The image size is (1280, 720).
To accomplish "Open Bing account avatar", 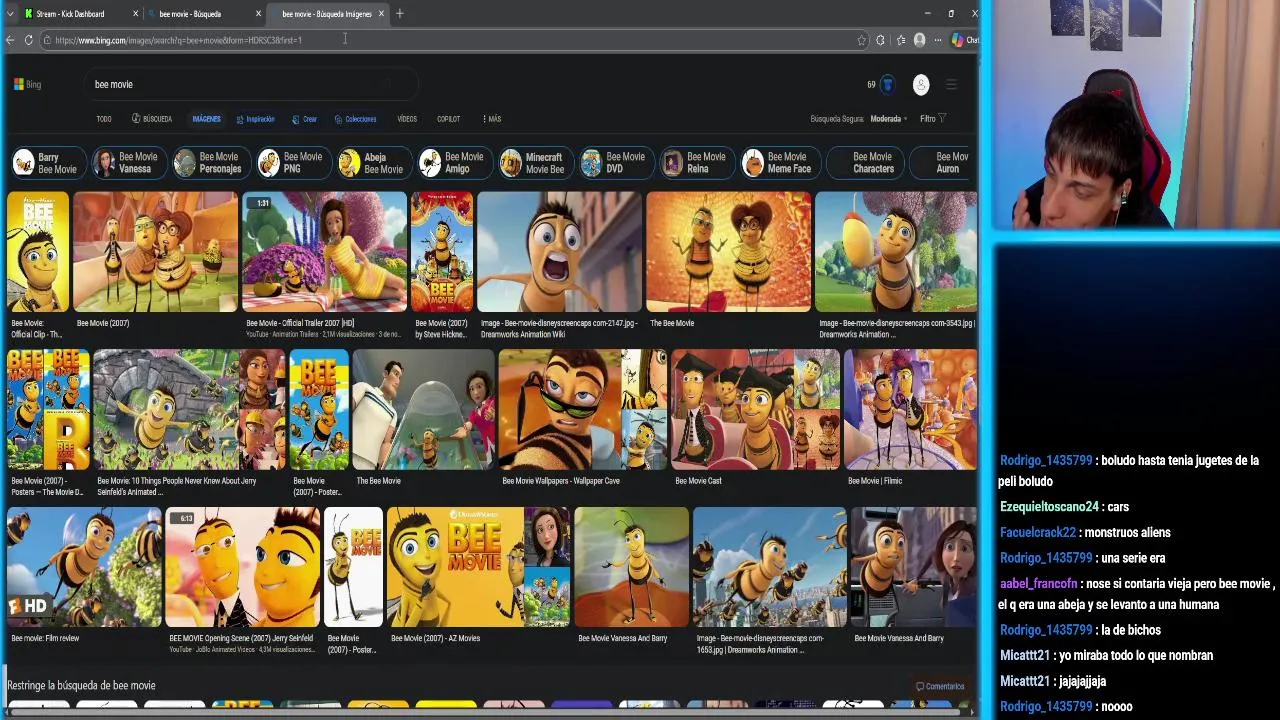I will point(921,85).
